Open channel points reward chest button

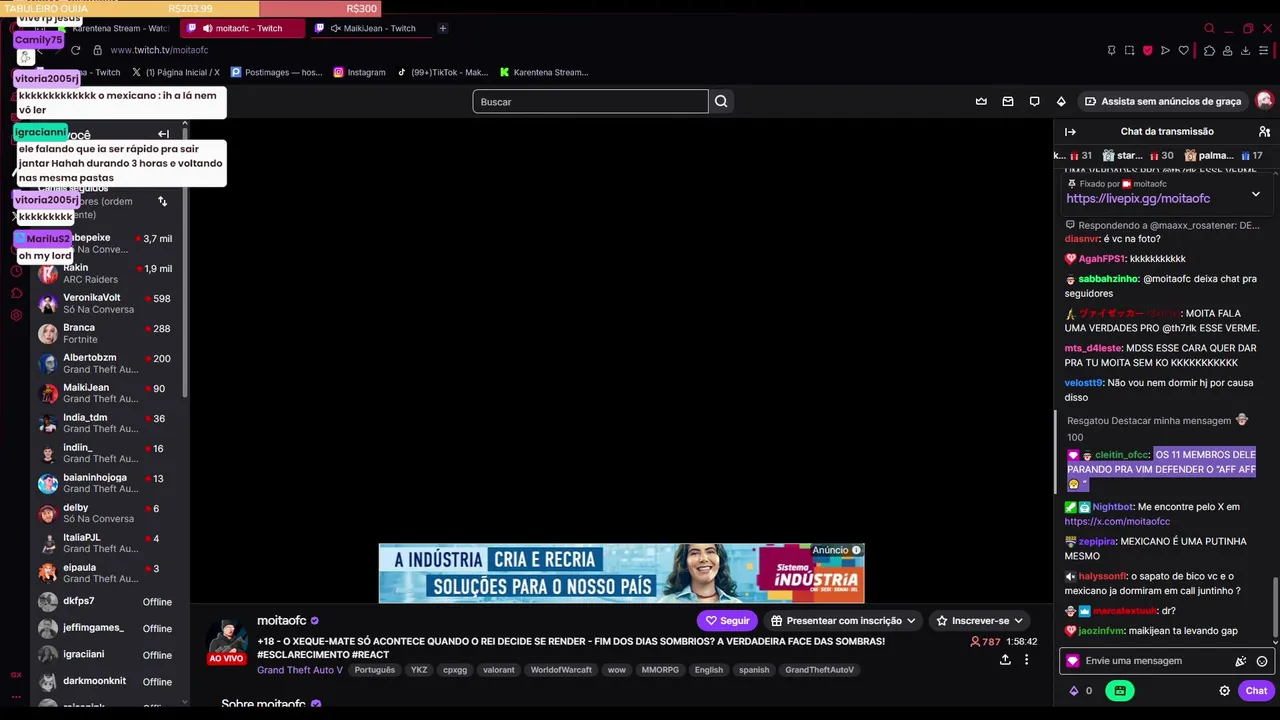1119,690
